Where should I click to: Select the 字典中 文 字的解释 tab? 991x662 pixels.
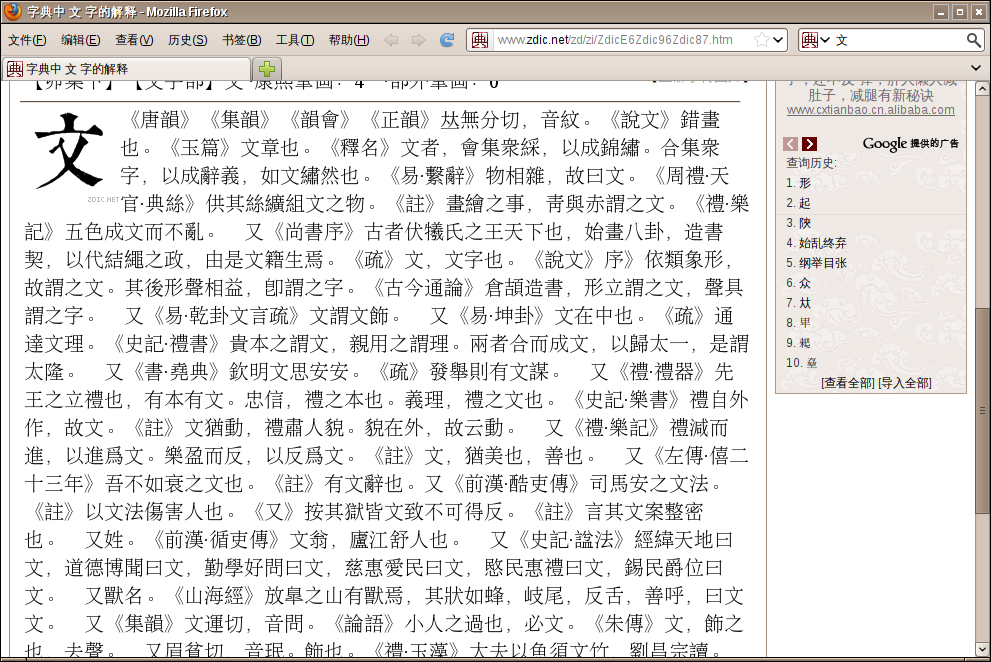click(126, 68)
